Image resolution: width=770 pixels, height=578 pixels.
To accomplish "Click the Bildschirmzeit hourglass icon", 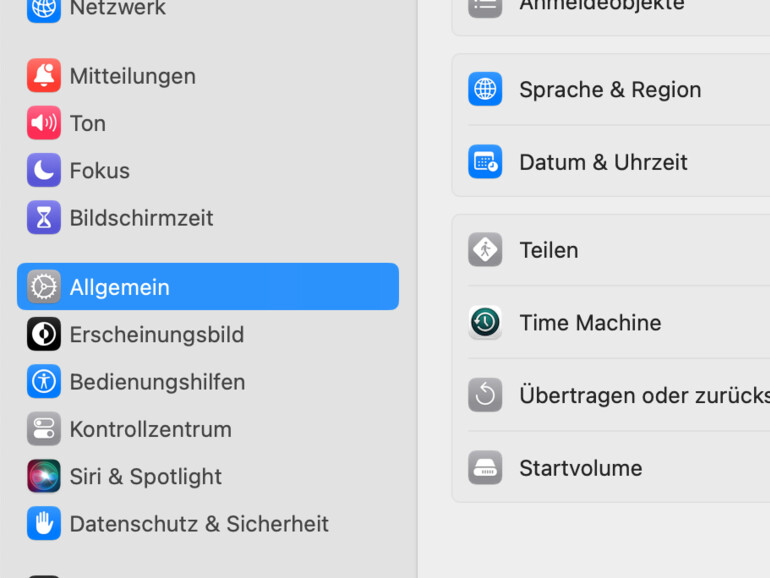I will (x=44, y=218).
